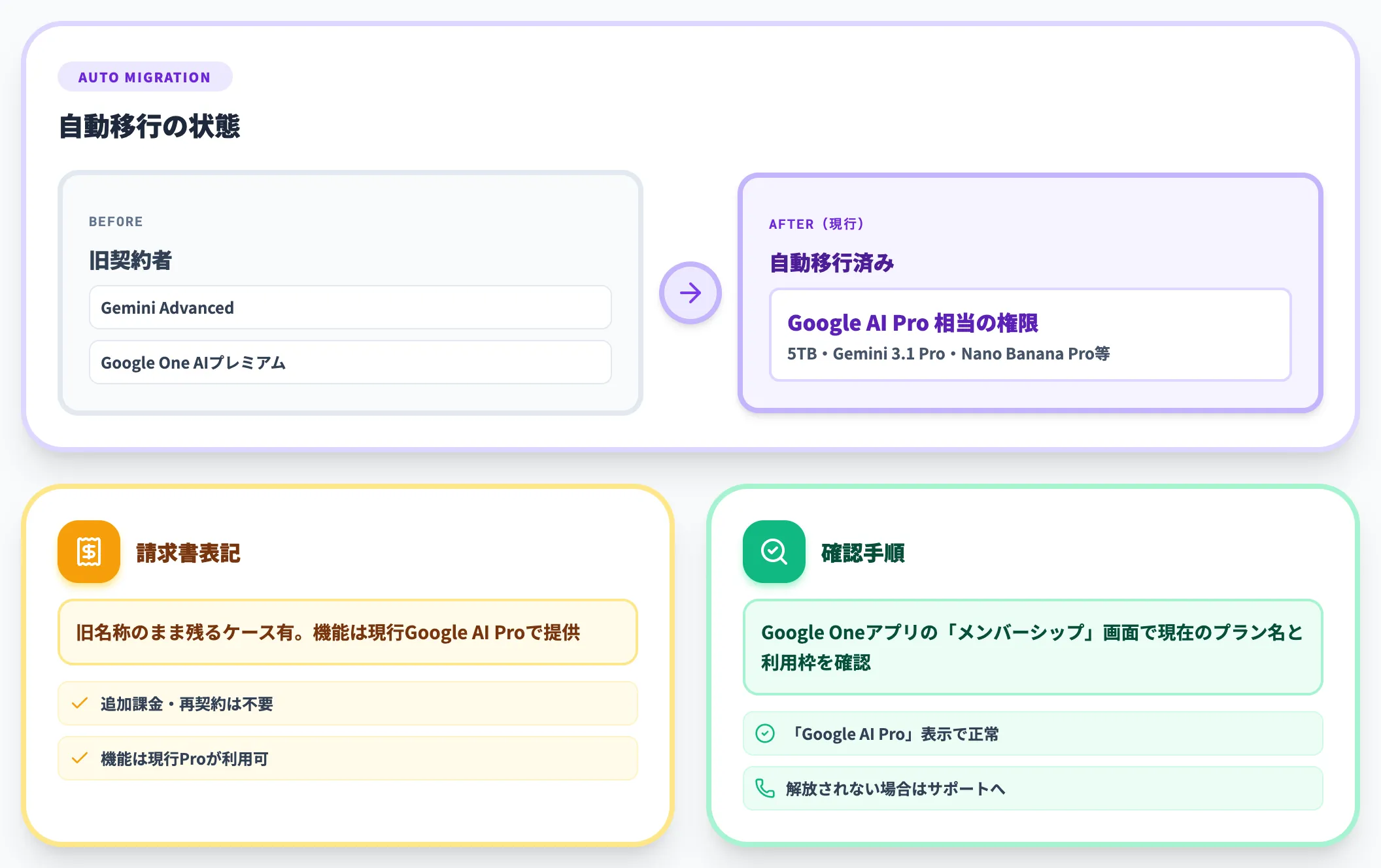The width and height of the screenshot is (1381, 868).
Task: Click the 機能は現行Proが利用可 row text
Action: click(x=184, y=759)
